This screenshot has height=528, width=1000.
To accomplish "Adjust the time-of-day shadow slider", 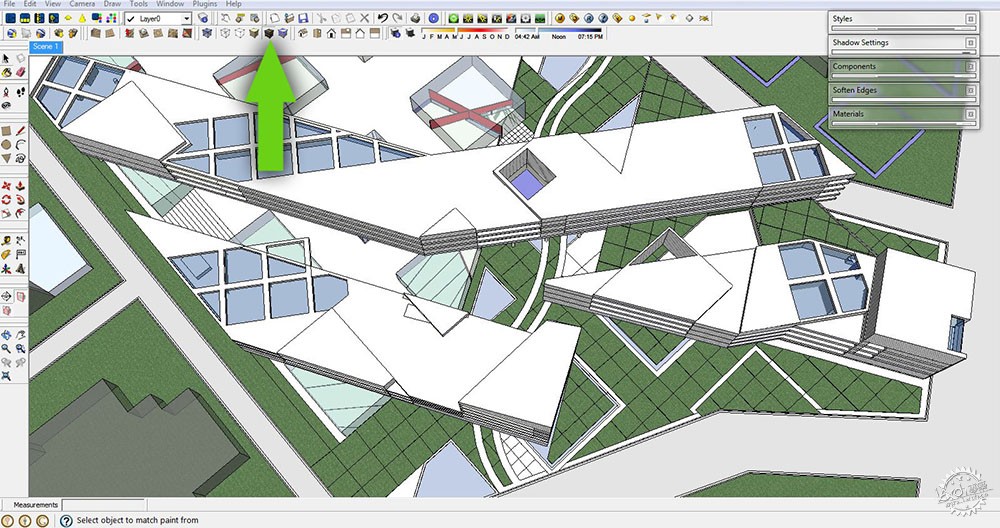I will (x=558, y=30).
